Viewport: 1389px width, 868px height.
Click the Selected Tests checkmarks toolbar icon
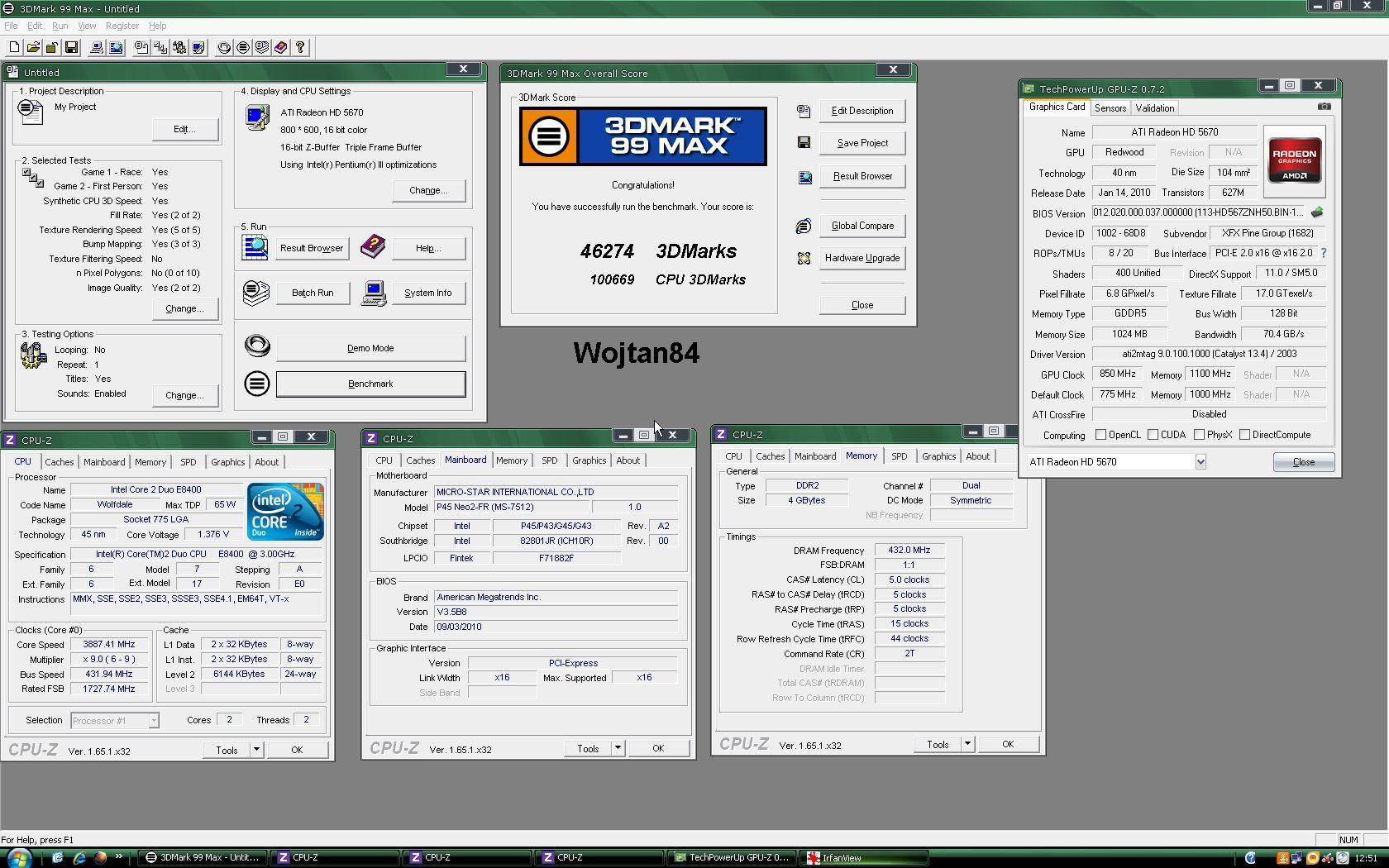pyautogui.click(x=160, y=48)
